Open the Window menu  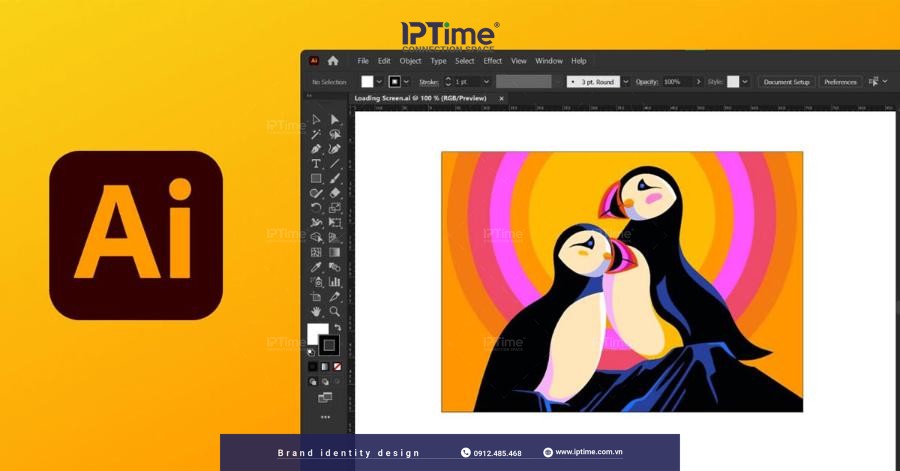pos(549,61)
